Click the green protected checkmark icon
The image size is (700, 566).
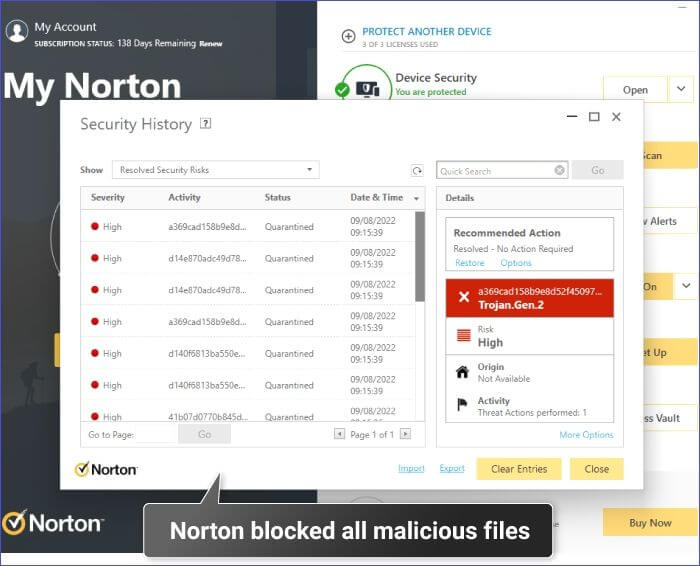click(342, 90)
